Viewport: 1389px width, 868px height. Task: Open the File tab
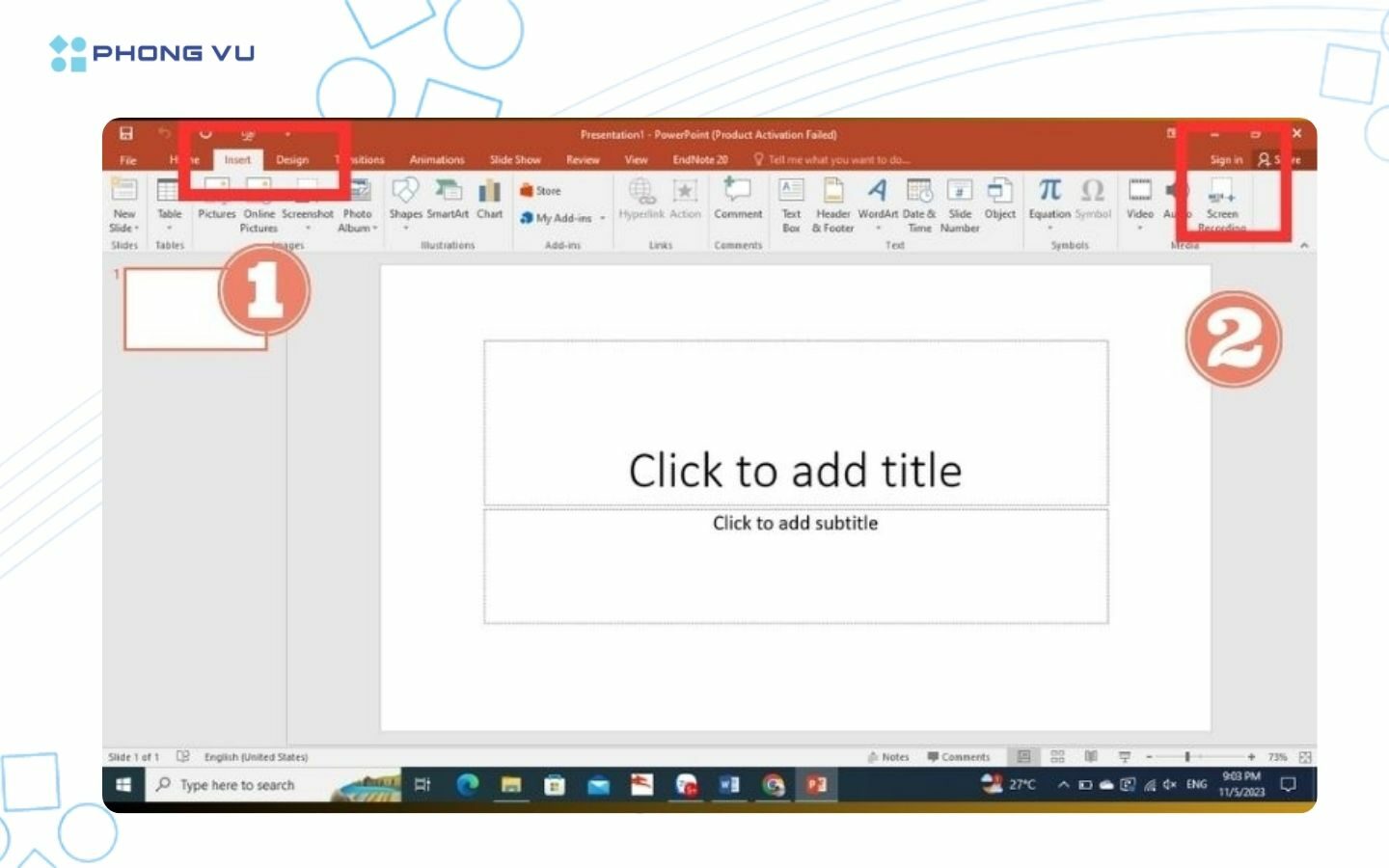tap(128, 160)
